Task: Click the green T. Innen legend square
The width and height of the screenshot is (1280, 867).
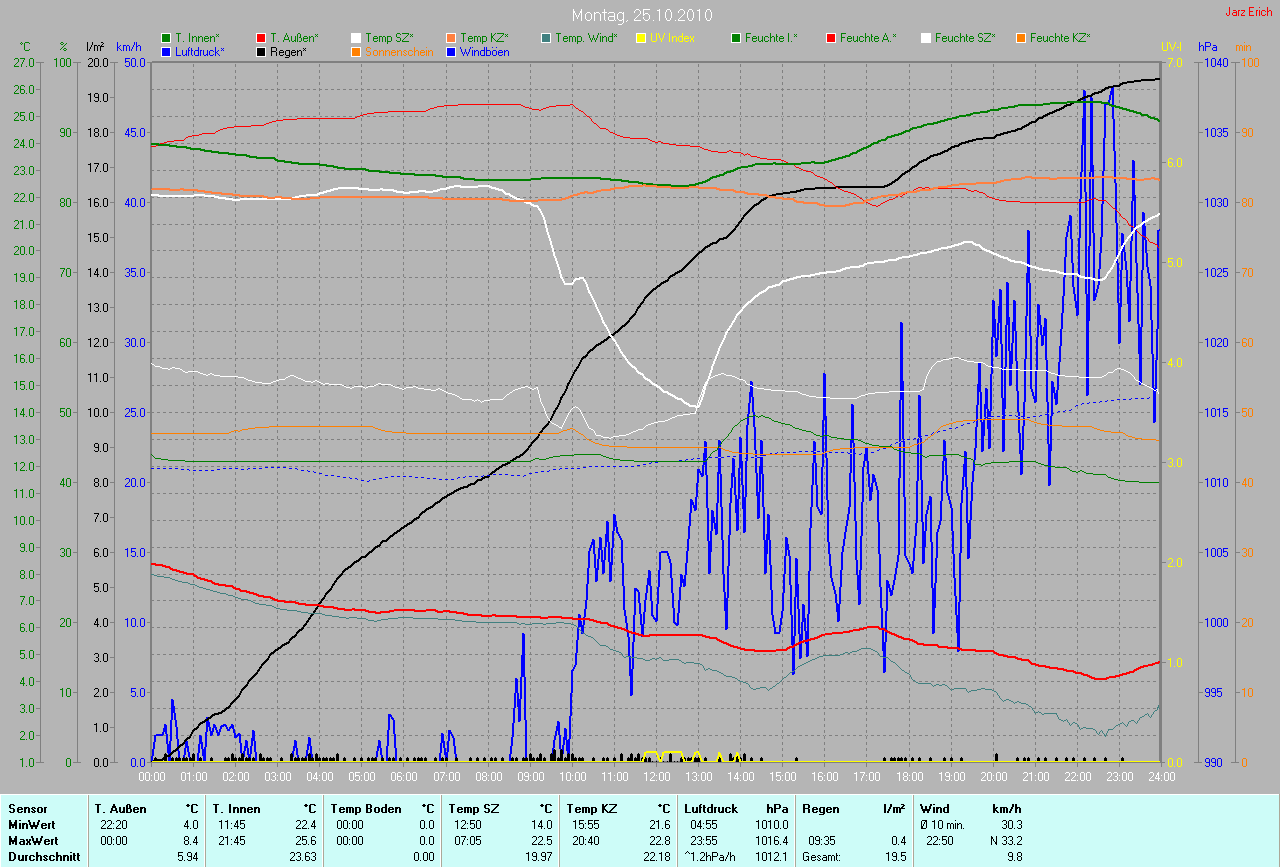Action: (166, 38)
